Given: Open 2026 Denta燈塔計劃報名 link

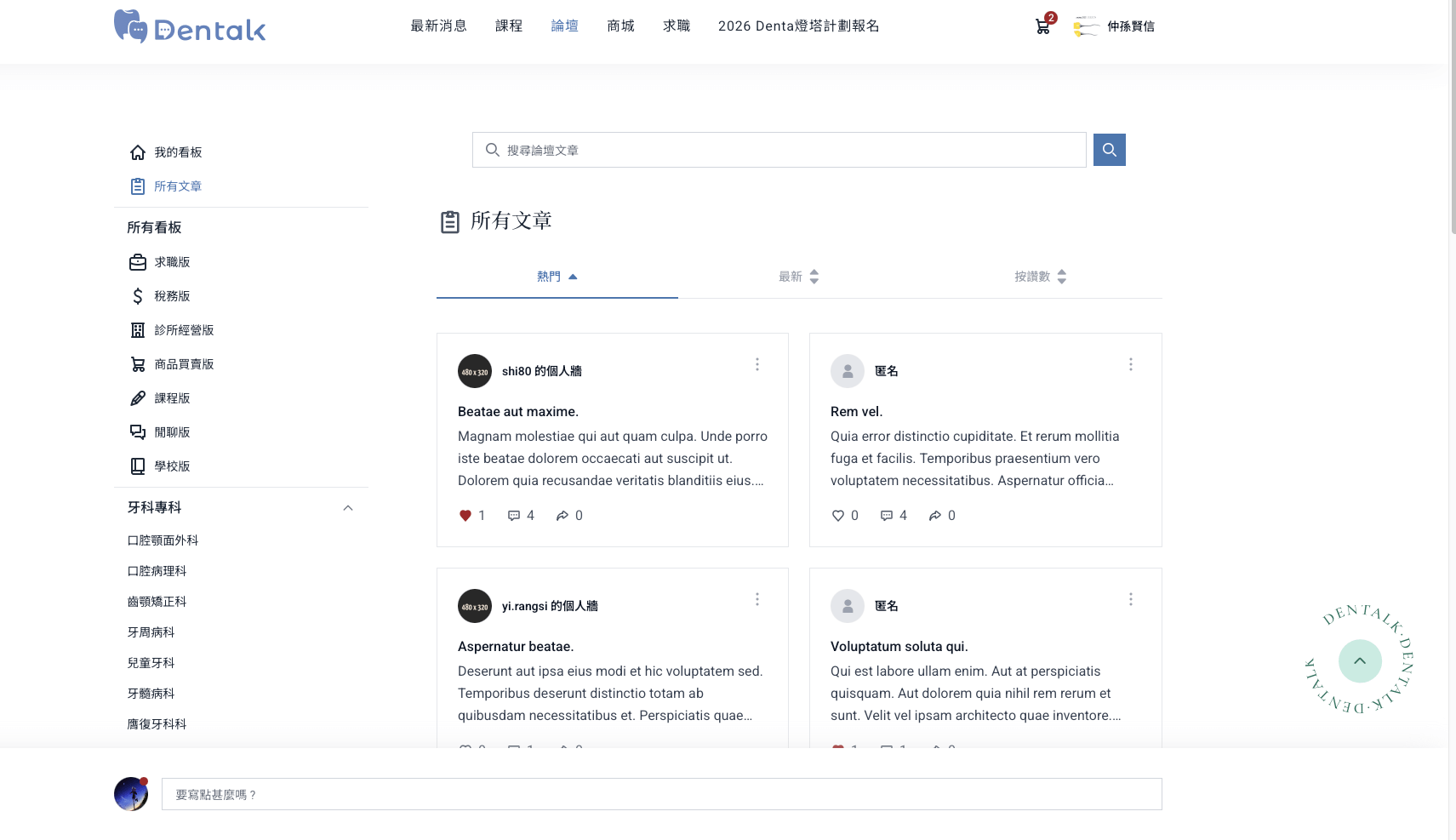Looking at the screenshot, I should click(798, 26).
